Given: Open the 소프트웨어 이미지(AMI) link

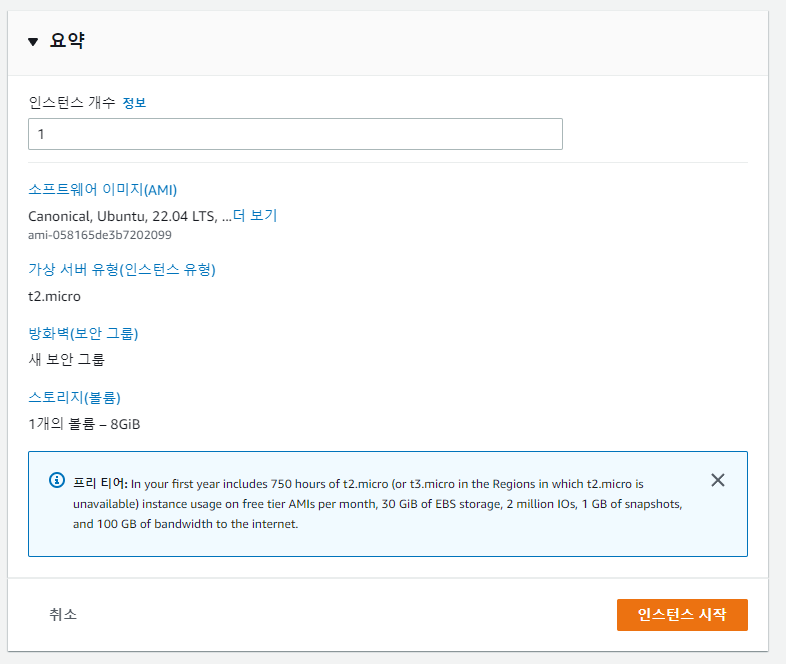Looking at the screenshot, I should (103, 189).
